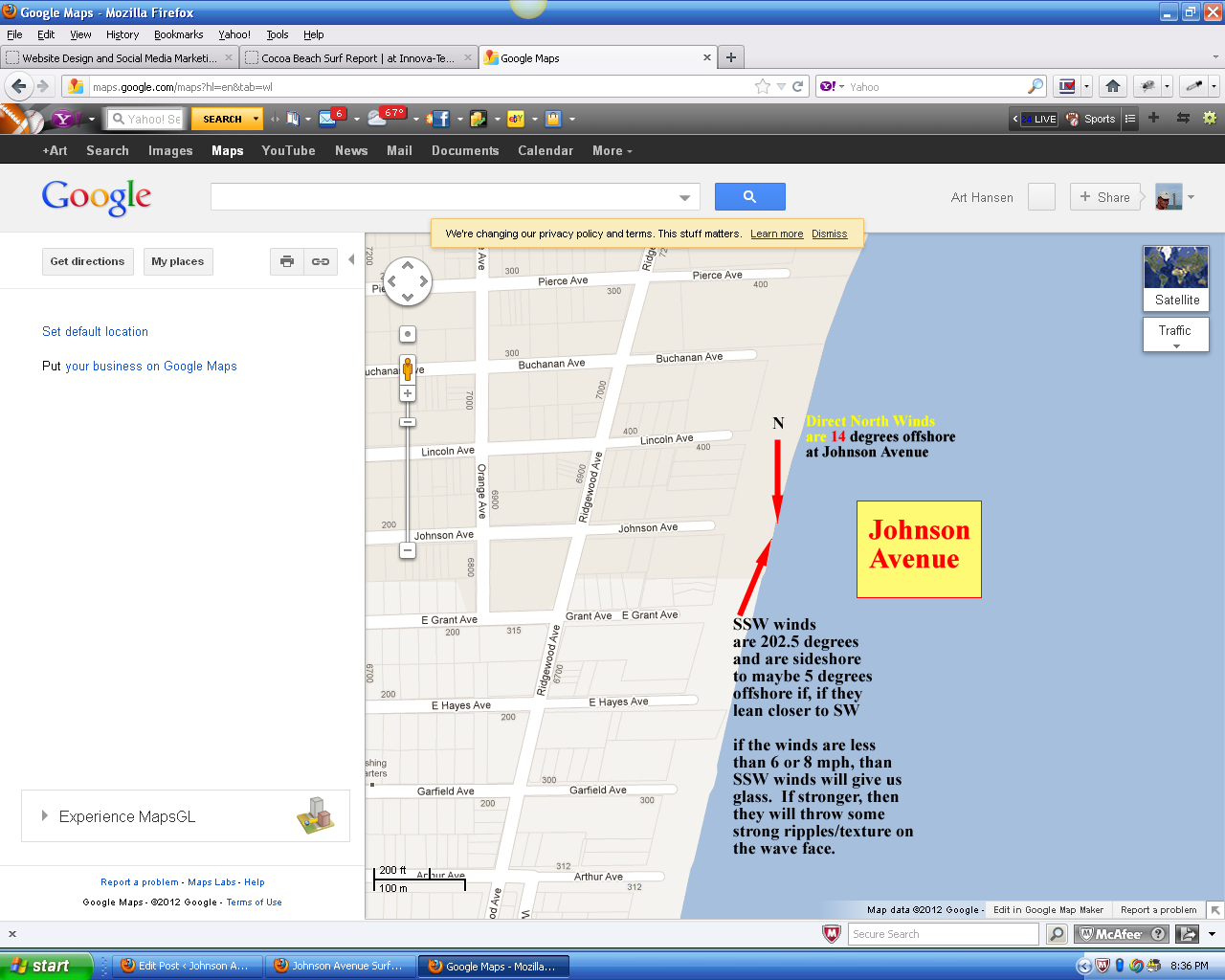The image size is (1225, 980).
Task: Open the Bookmarks menu
Action: (178, 34)
